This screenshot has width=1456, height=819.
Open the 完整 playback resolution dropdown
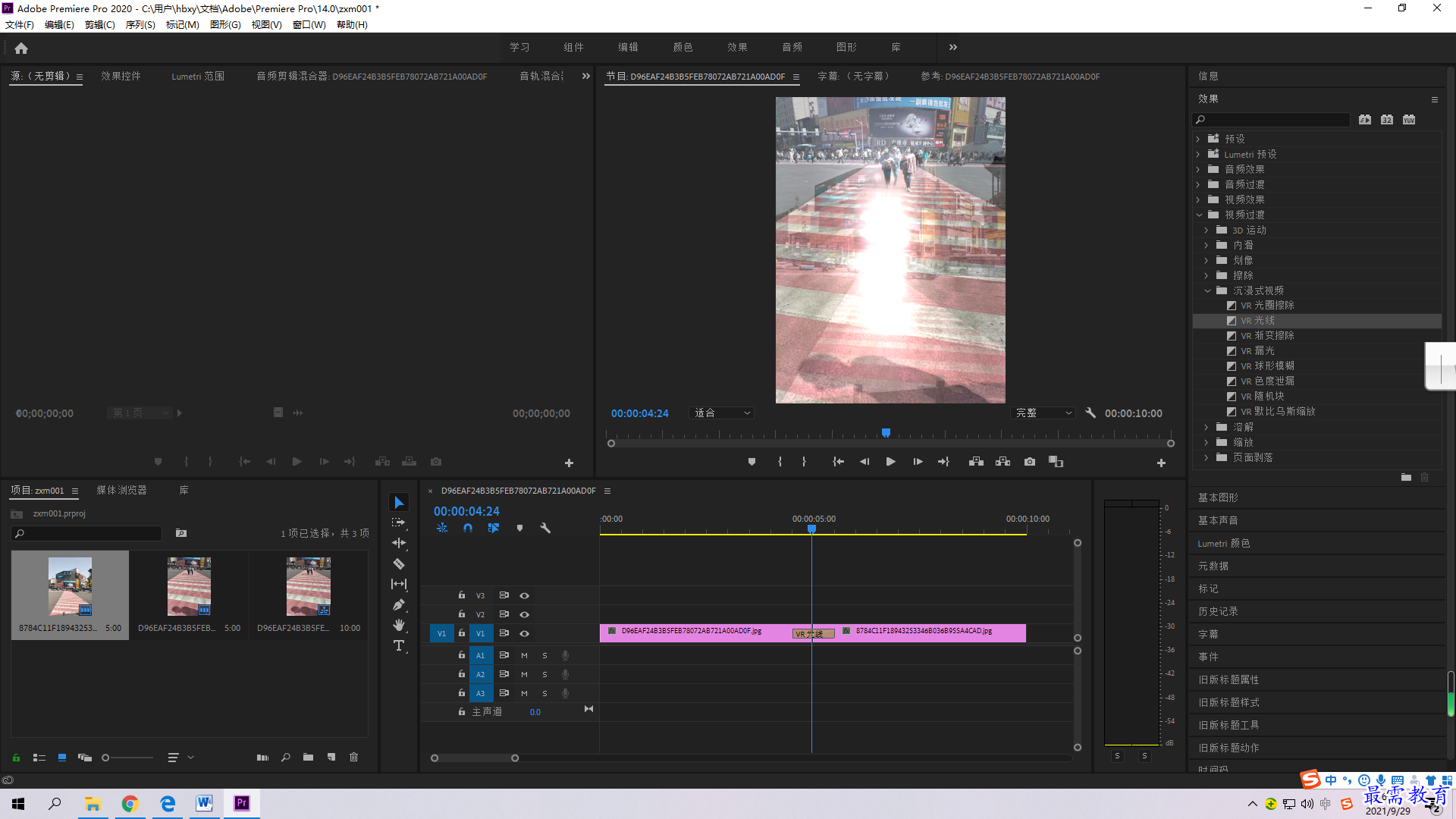[x=1043, y=413]
